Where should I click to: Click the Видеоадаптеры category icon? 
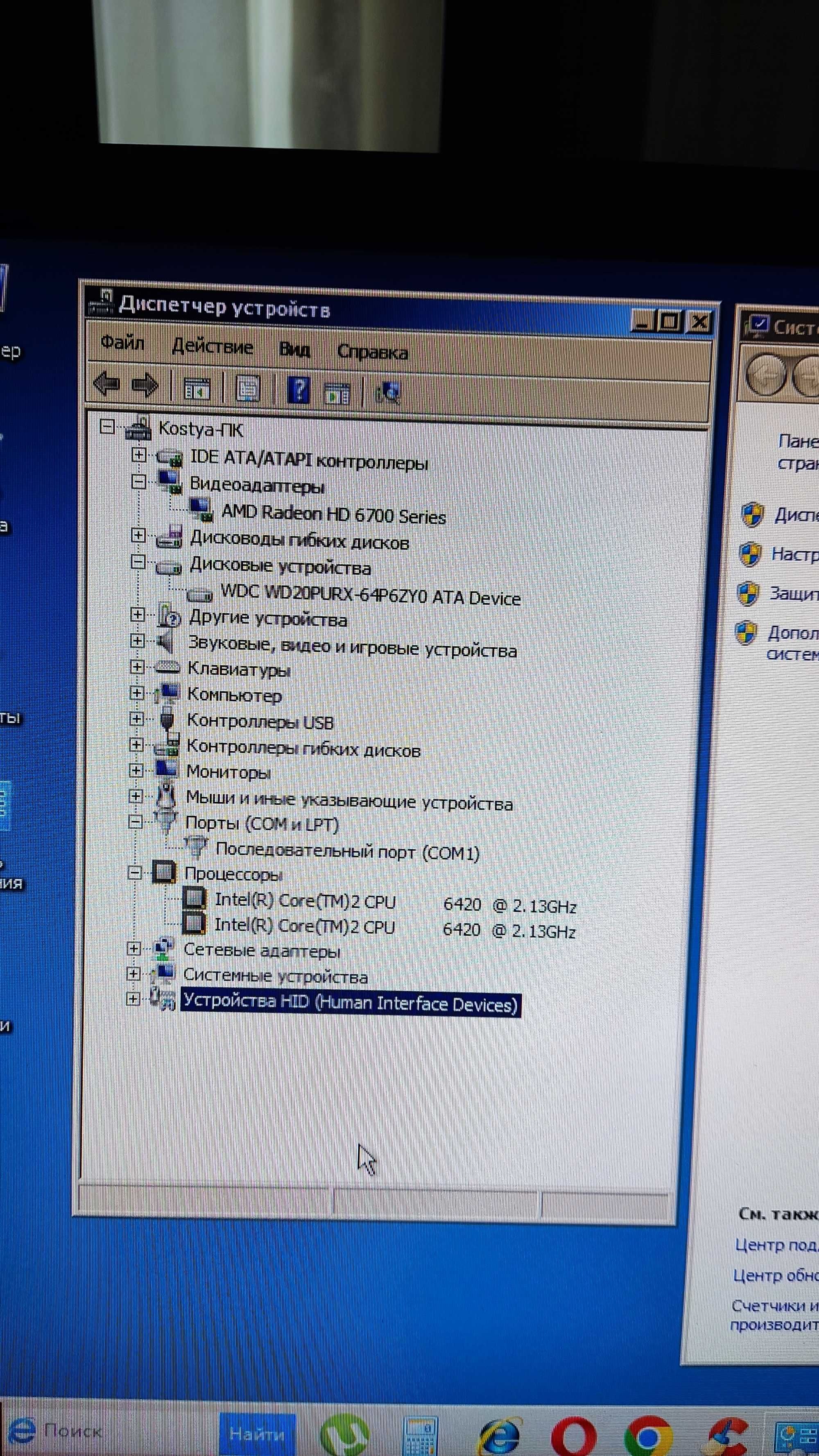click(170, 483)
